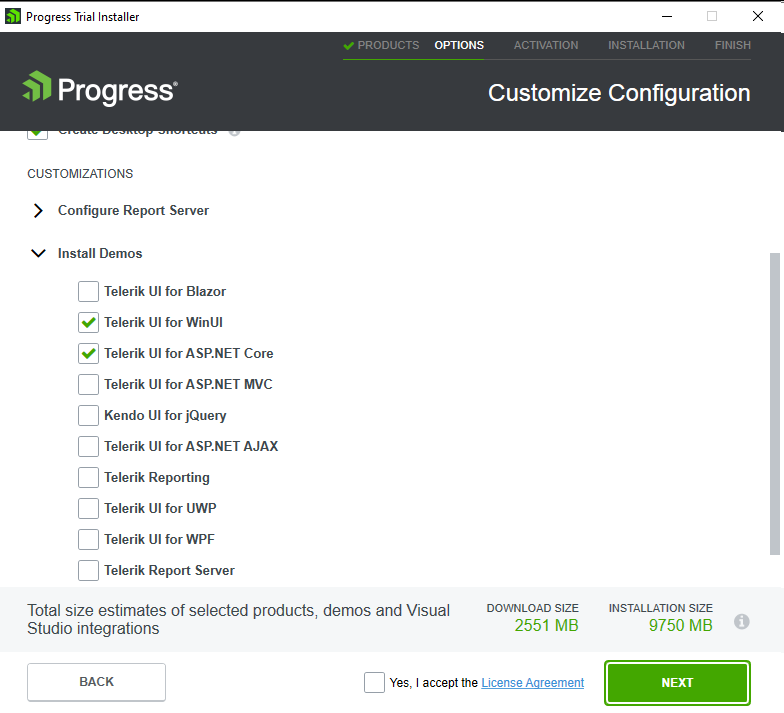Open the Activation step
The width and height of the screenshot is (784, 713).
coord(546,46)
